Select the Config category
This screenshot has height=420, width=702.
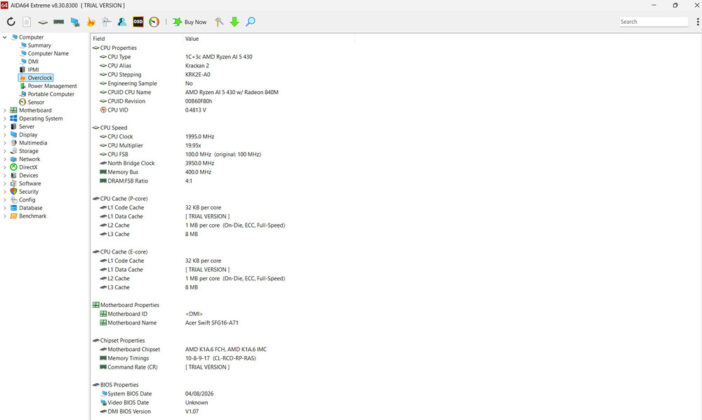tap(22, 200)
